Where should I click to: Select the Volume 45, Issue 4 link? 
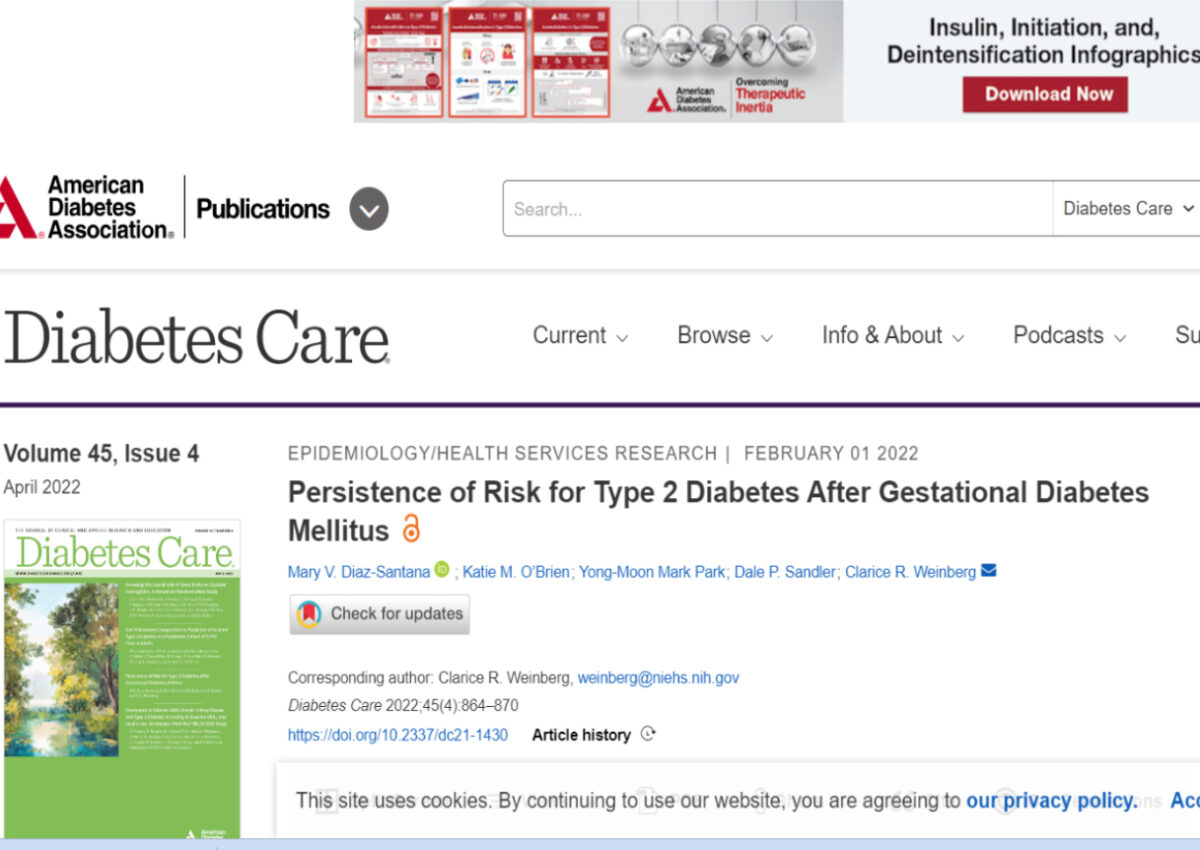(x=101, y=454)
